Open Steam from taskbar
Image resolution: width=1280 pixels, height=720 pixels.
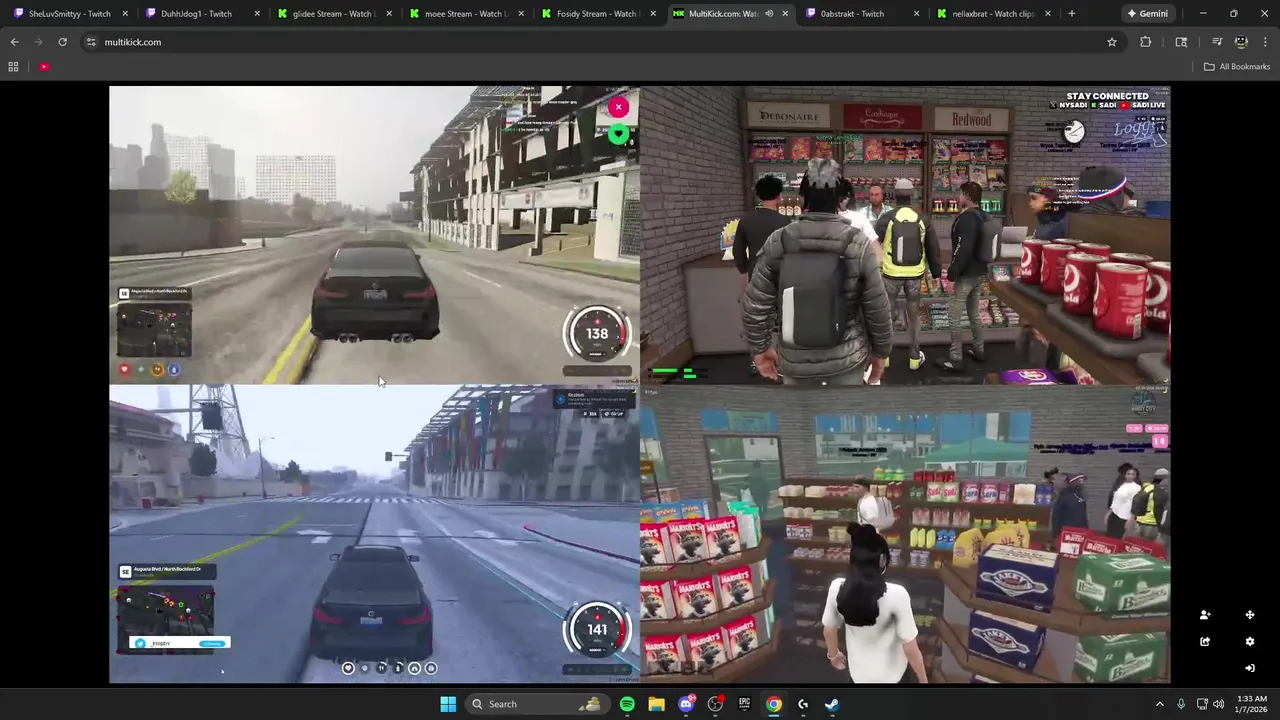[832, 704]
